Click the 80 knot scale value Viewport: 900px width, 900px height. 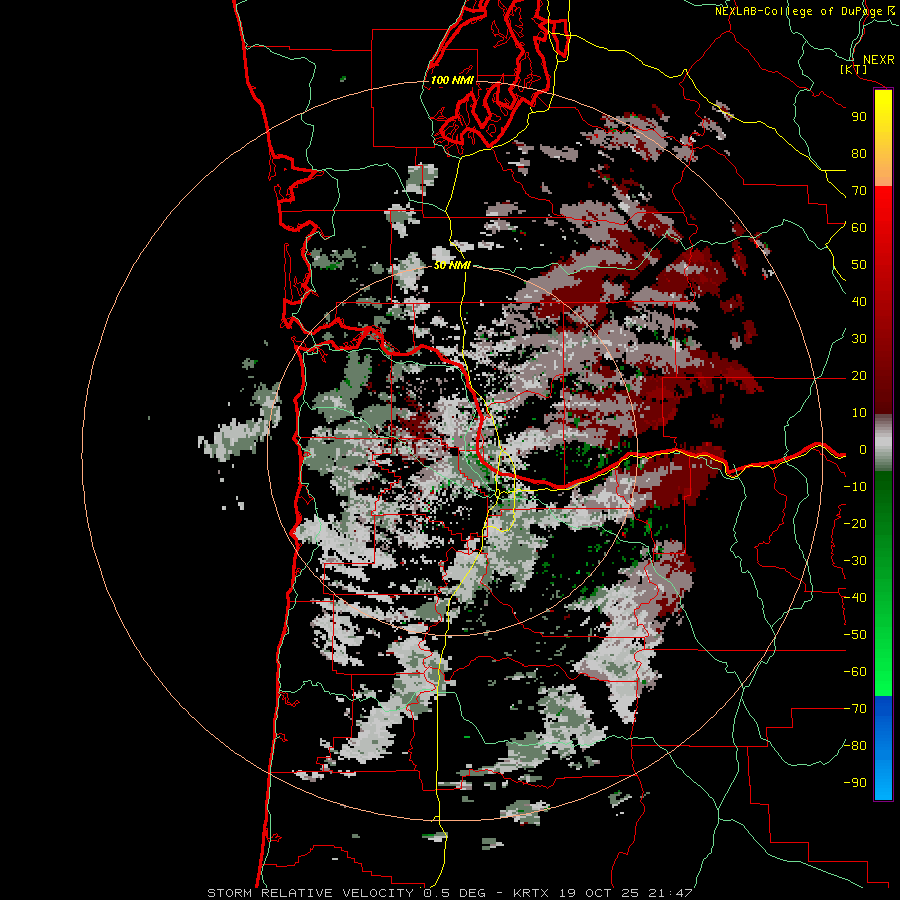click(859, 153)
